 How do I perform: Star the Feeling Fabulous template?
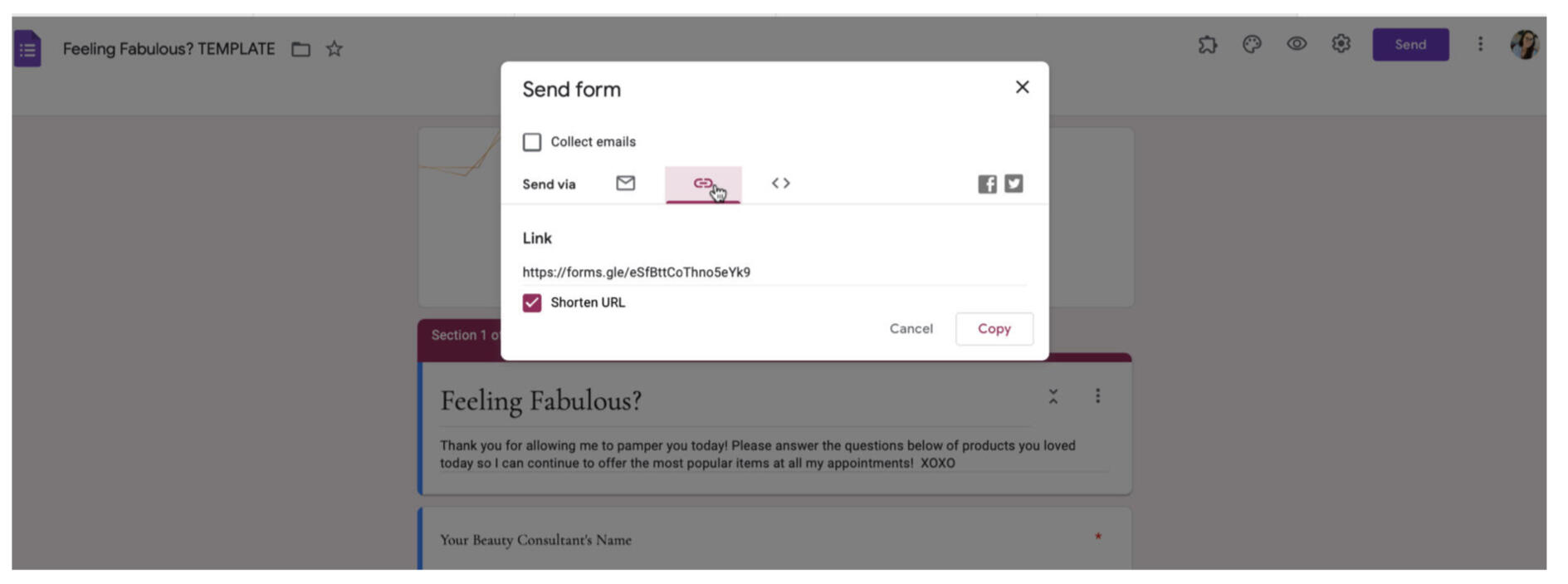click(x=335, y=49)
